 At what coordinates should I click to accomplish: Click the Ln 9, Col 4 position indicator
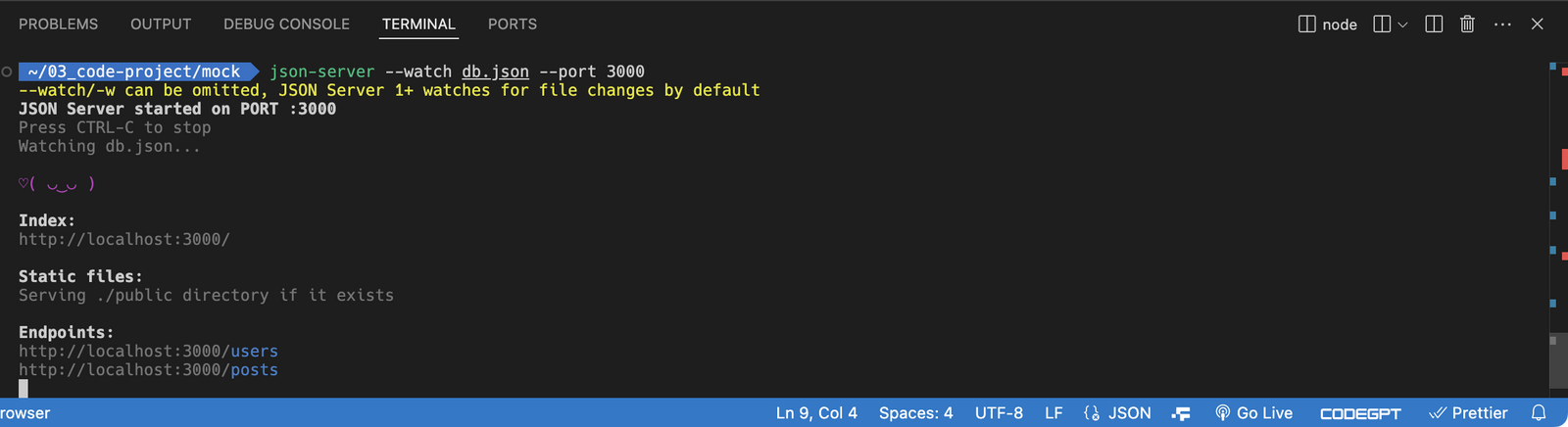[816, 413]
